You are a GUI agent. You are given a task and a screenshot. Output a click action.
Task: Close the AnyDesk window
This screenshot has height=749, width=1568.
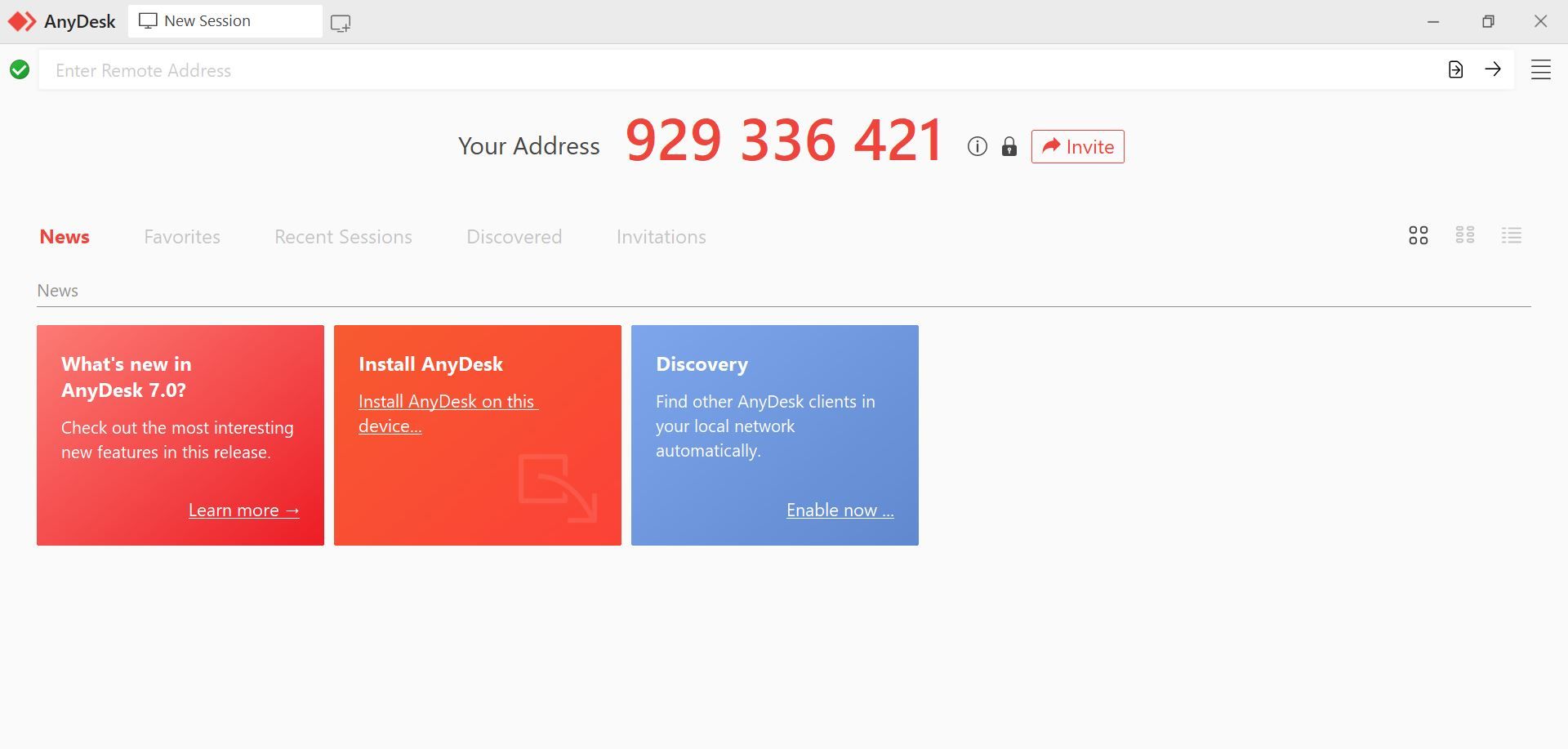(1540, 21)
